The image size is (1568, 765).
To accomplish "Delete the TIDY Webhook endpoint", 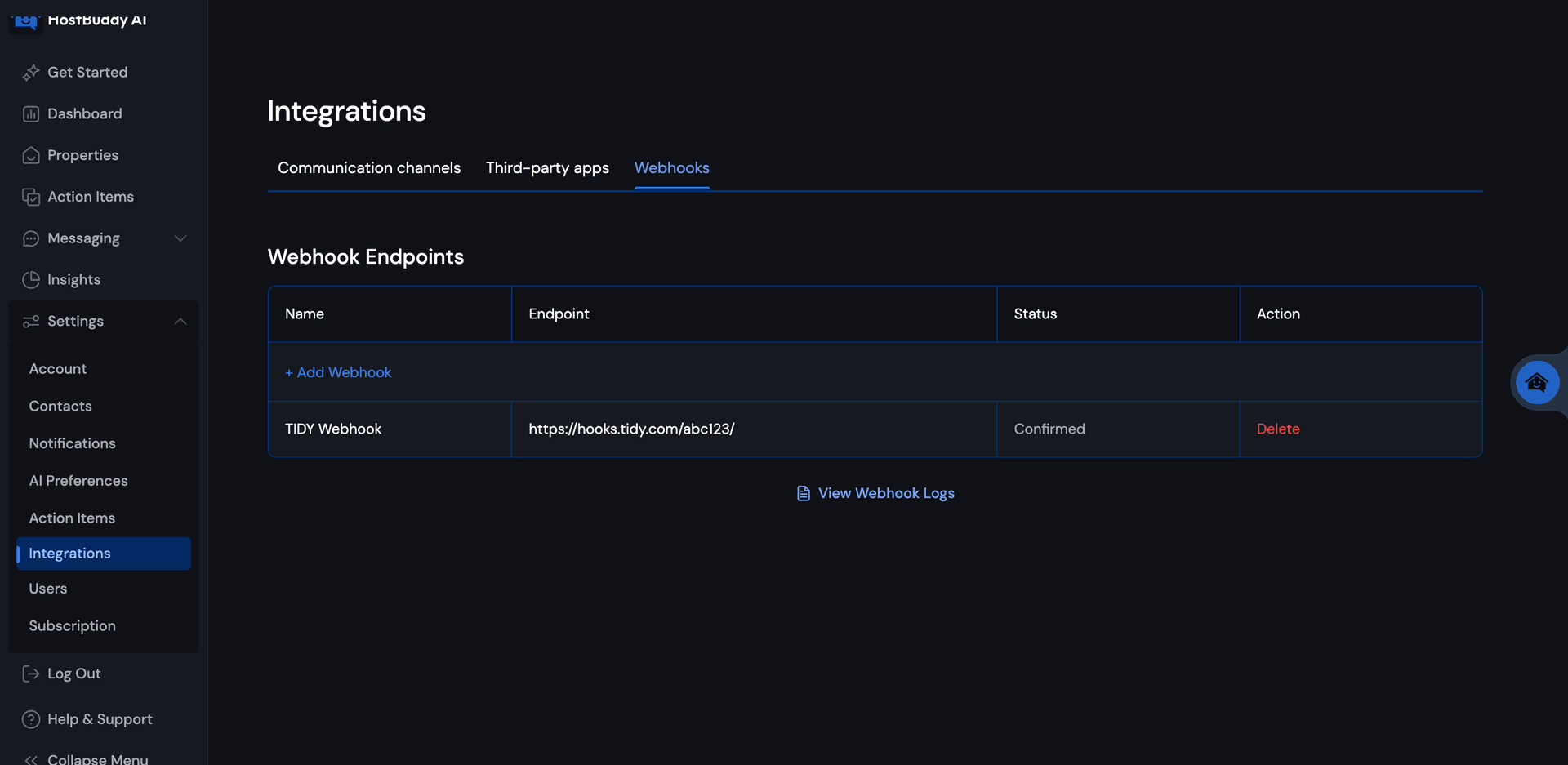I will 1277,429.
